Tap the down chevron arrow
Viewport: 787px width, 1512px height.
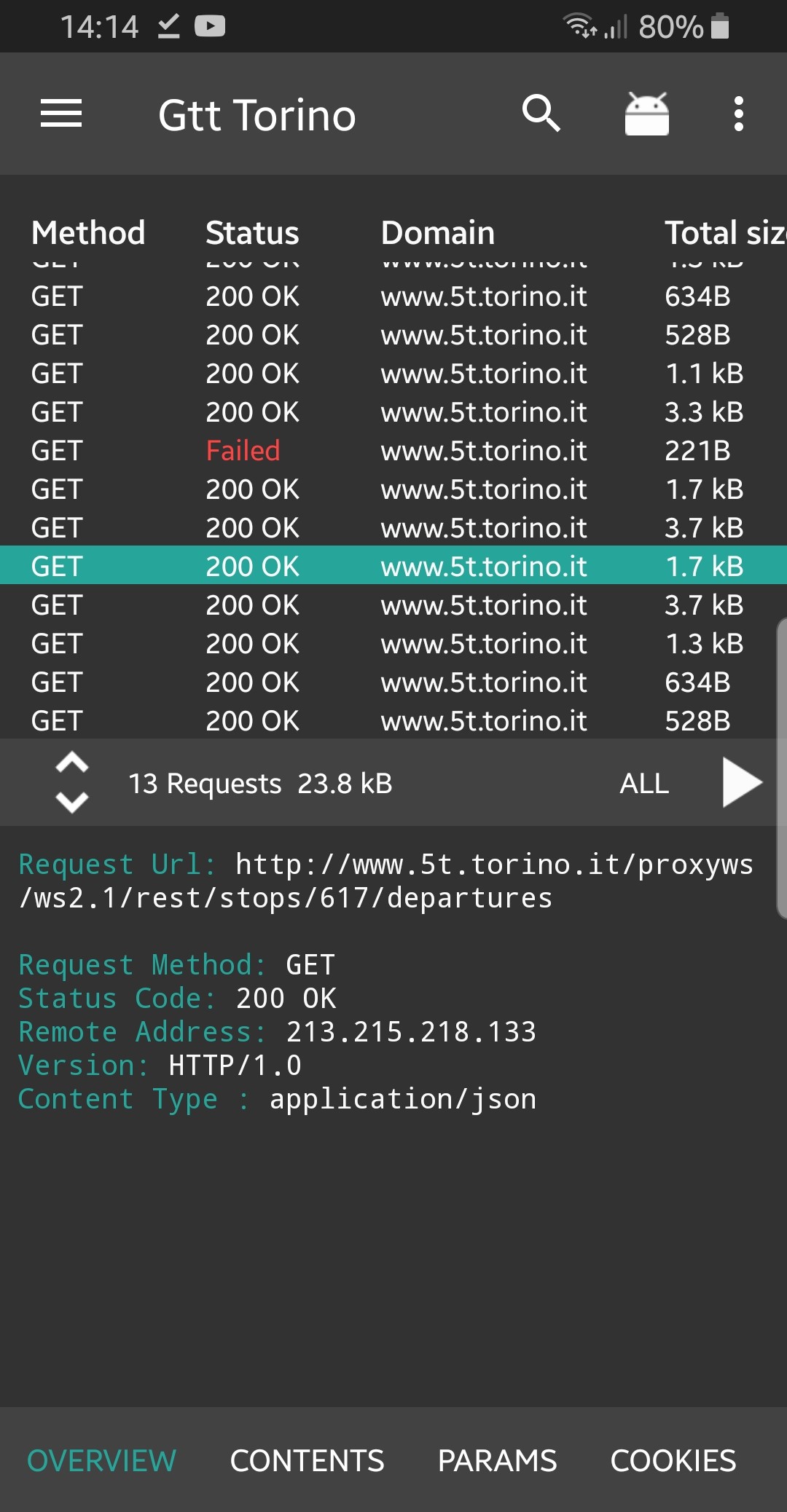click(x=72, y=802)
